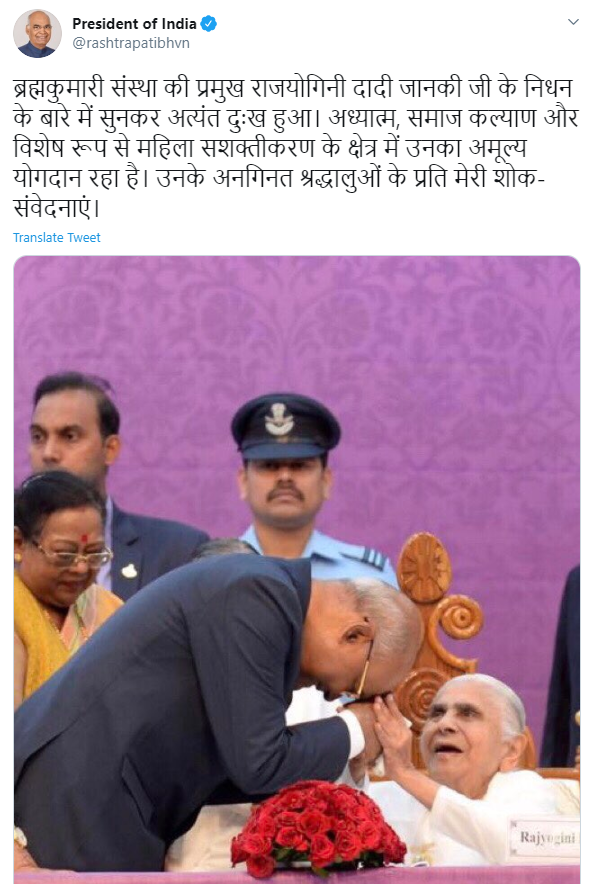The height and width of the screenshot is (884, 594).
Task: Click the Hindi tweet text body
Action: tap(296, 148)
